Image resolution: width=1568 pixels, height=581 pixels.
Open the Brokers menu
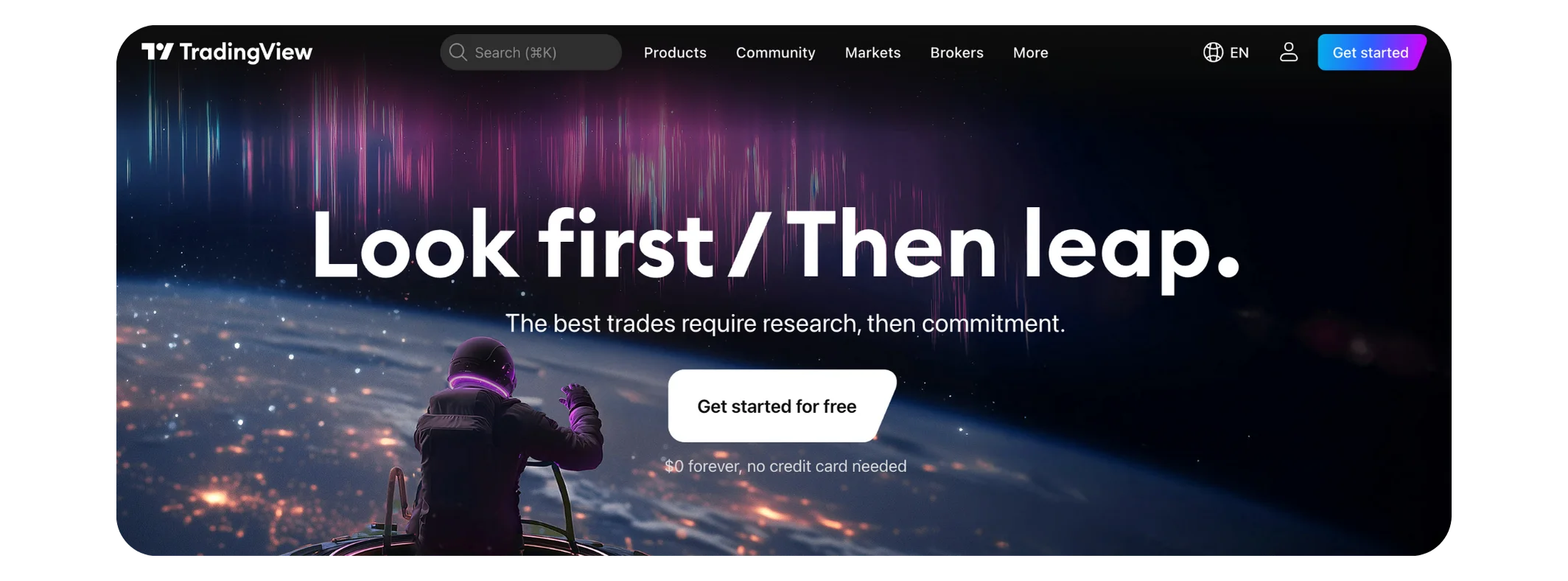[956, 53]
